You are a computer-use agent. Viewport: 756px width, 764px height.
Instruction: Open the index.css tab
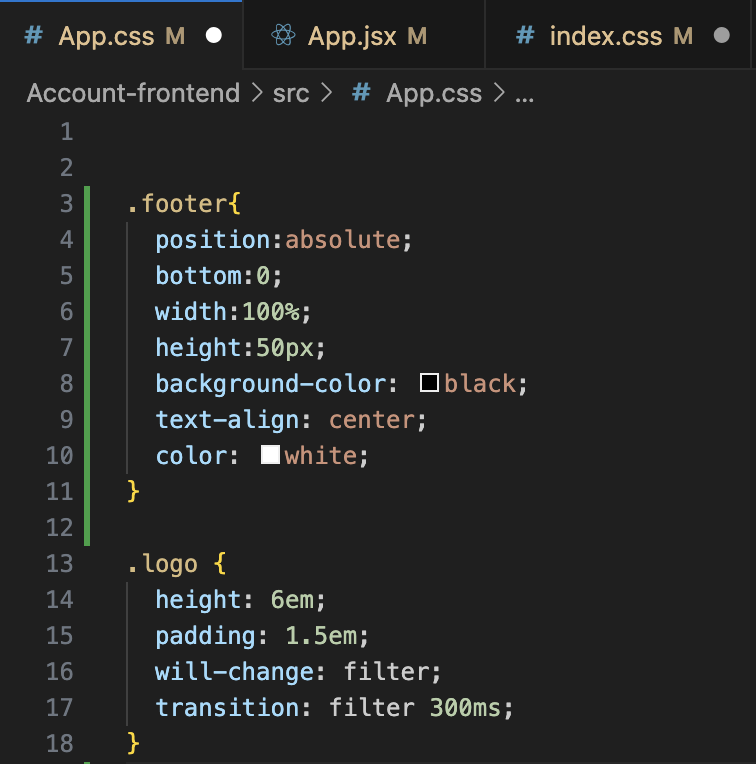coord(605,37)
